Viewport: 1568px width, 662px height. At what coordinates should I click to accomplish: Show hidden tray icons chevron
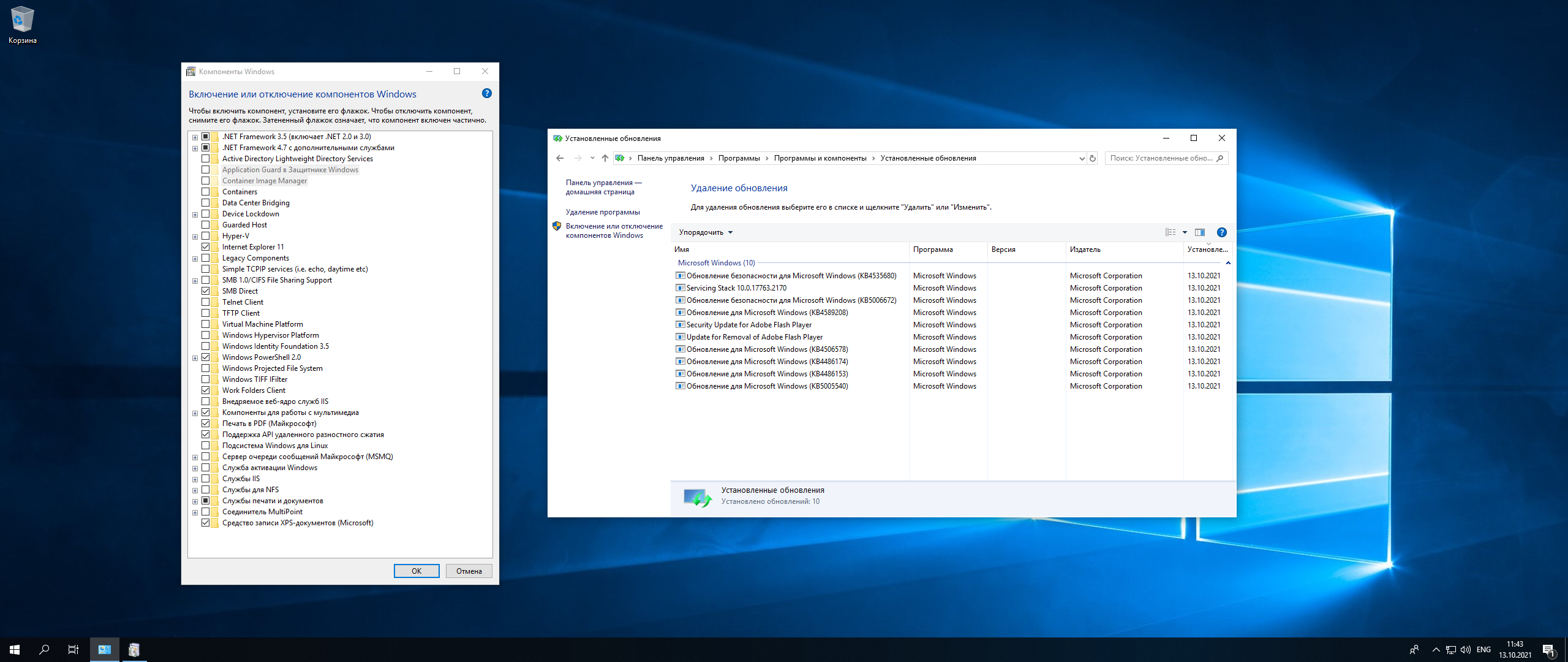pyautogui.click(x=1436, y=650)
